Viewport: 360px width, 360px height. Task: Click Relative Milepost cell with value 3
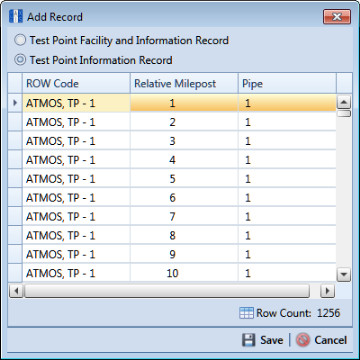[184, 141]
